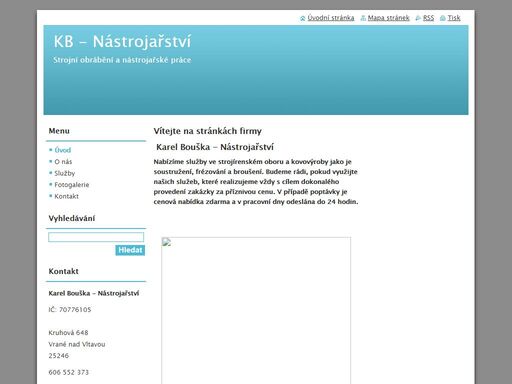The height and width of the screenshot is (384, 512).
Task: Click the phone number 606 552 373
Action: pos(69,372)
